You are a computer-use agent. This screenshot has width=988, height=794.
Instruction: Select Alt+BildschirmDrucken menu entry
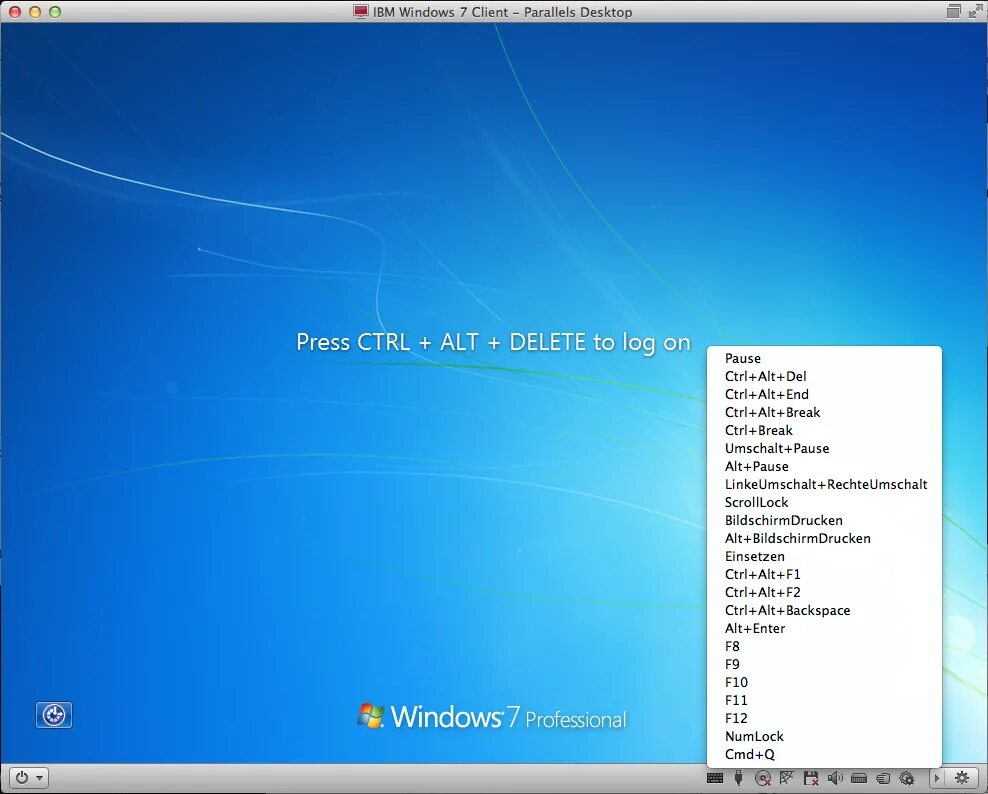(x=824, y=538)
